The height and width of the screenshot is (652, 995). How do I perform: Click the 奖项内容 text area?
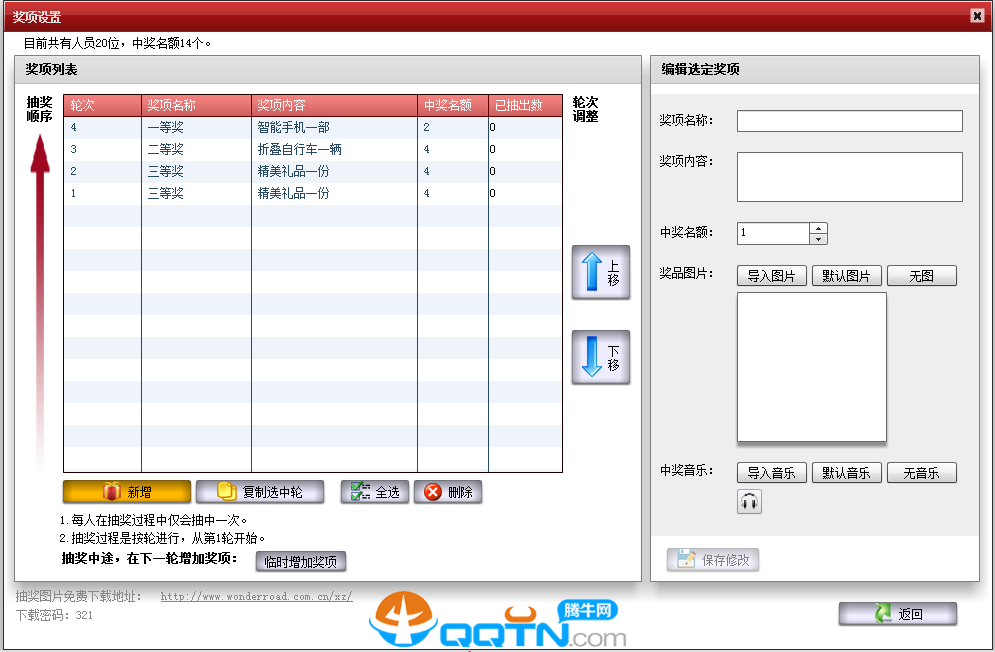[849, 177]
